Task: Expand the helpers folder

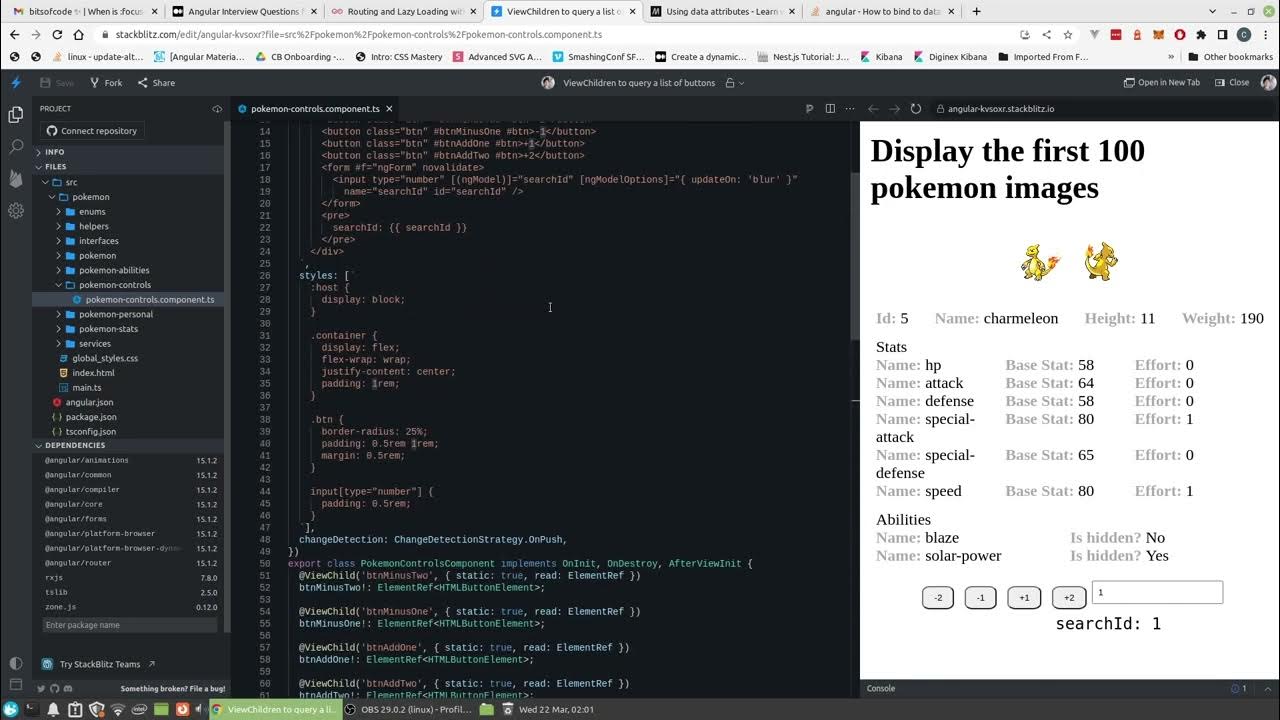Action: [x=94, y=226]
